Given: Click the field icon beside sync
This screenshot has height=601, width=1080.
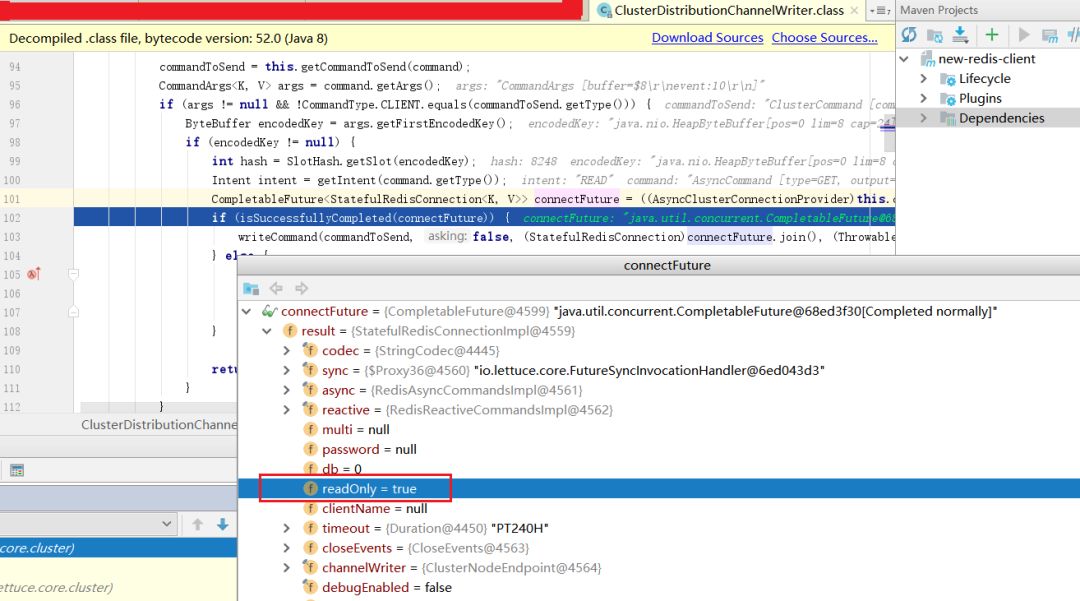Looking at the screenshot, I should coord(311,370).
